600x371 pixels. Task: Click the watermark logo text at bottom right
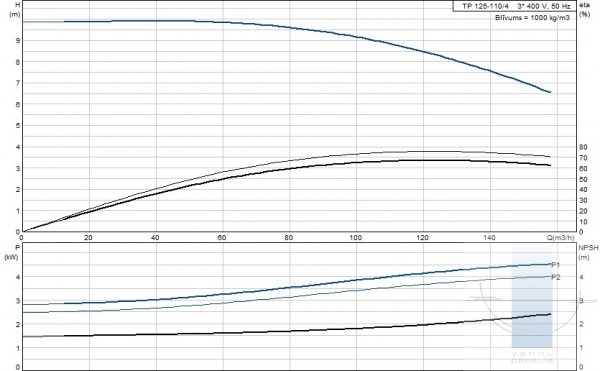click(532, 358)
